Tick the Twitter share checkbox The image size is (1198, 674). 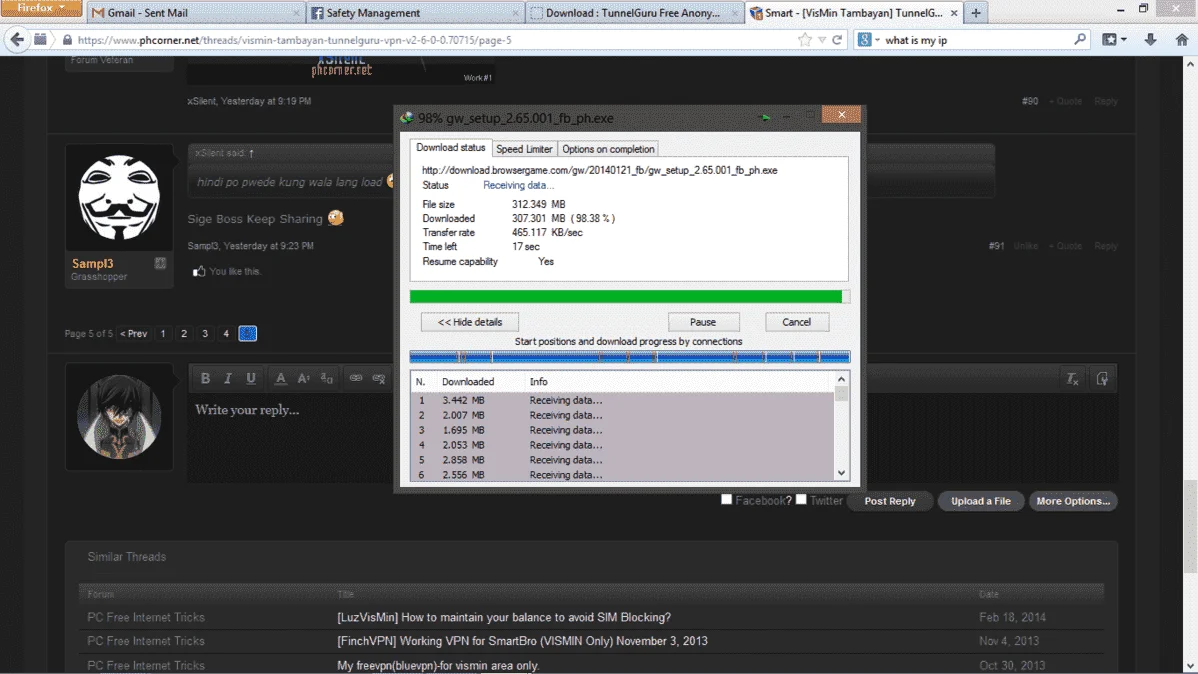(x=801, y=499)
